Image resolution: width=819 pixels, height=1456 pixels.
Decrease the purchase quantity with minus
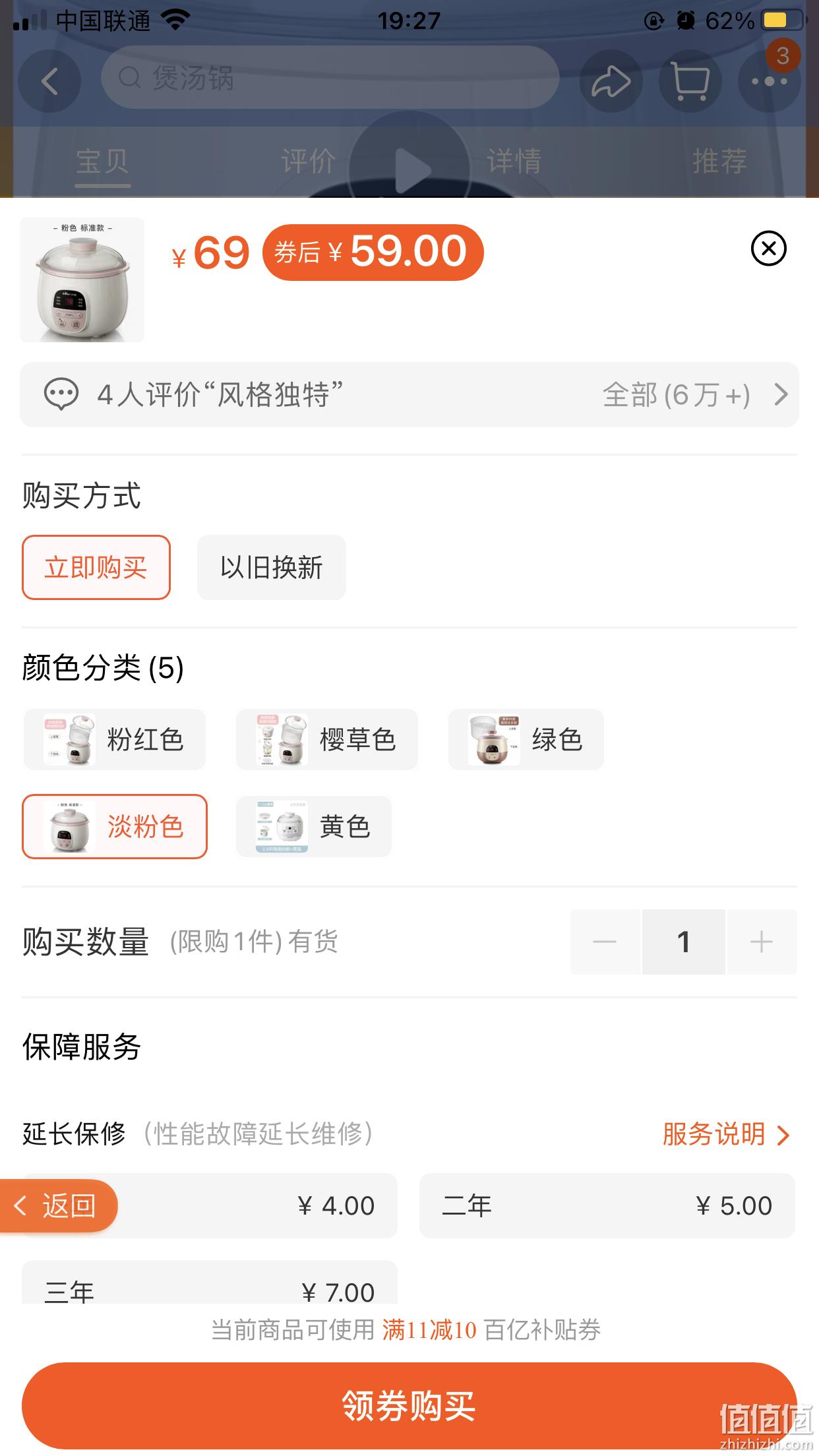[x=605, y=942]
